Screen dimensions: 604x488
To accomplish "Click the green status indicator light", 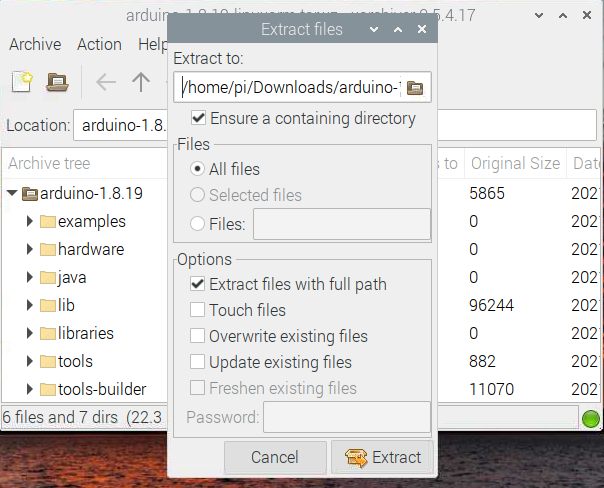I will [591, 419].
